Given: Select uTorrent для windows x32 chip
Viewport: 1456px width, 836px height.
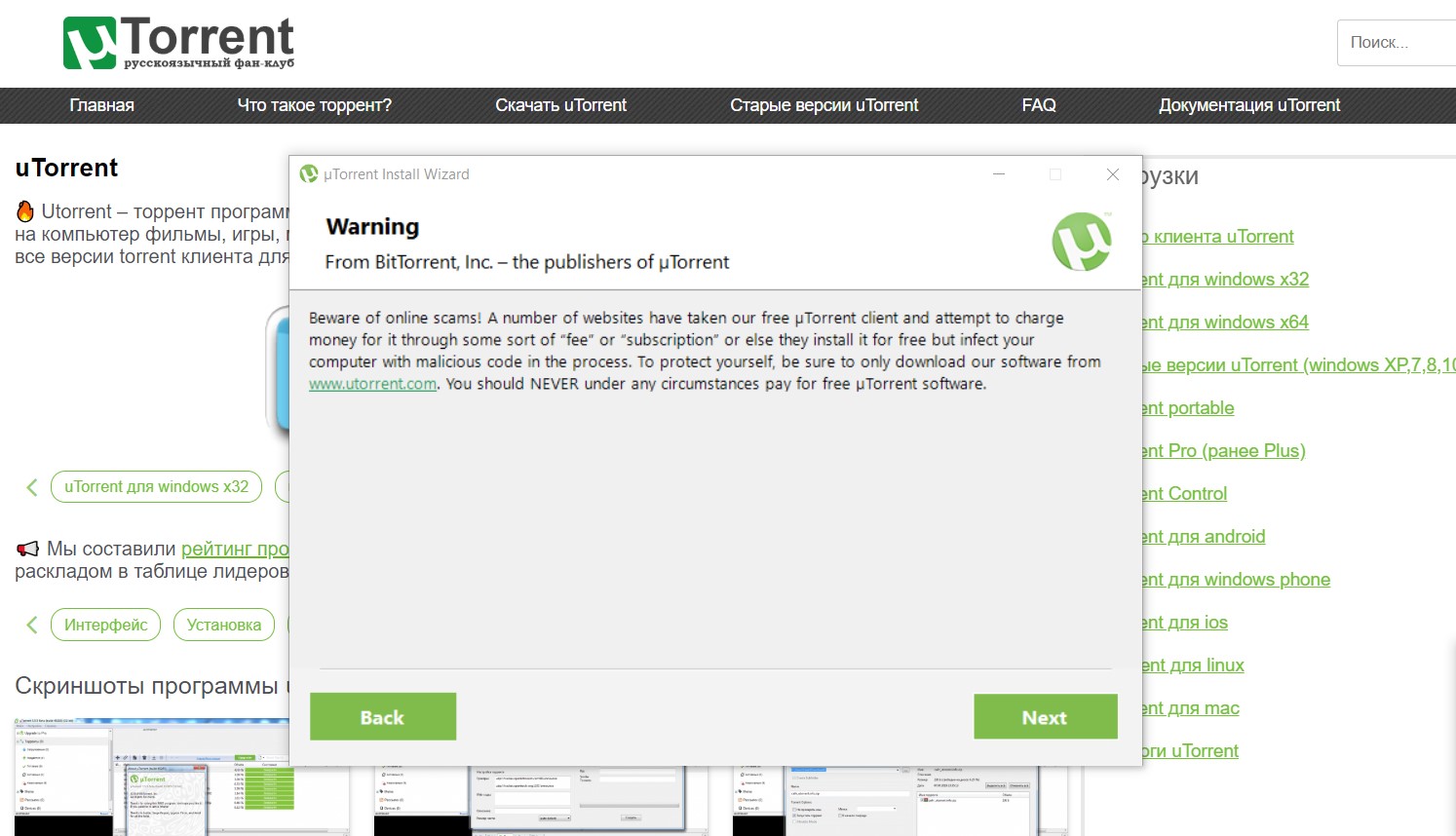Looking at the screenshot, I should click(156, 487).
